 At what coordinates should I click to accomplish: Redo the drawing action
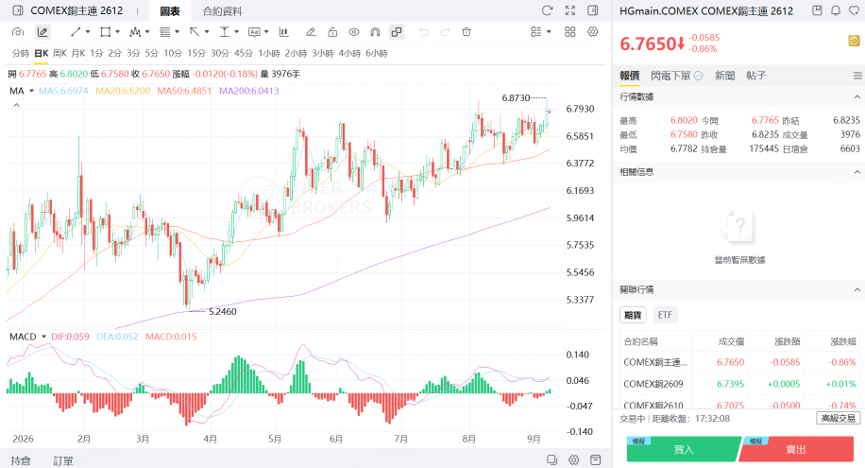point(445,32)
